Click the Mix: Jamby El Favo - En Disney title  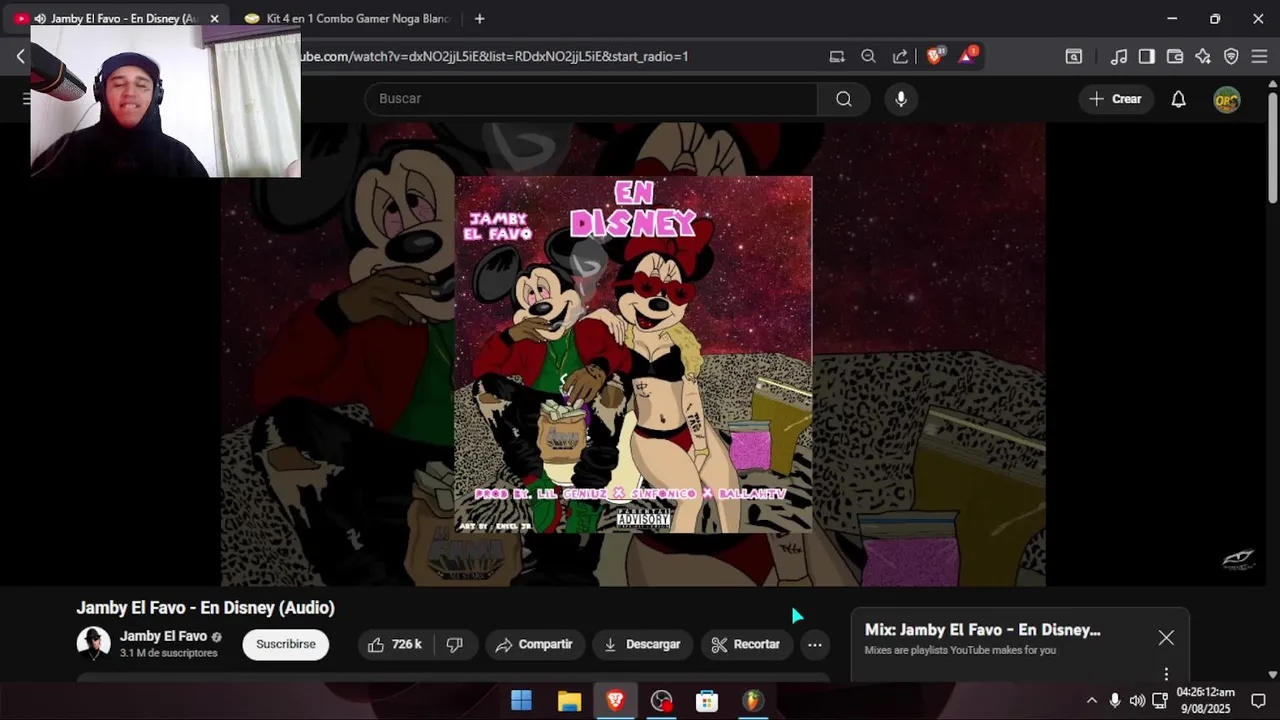pyautogui.click(x=983, y=630)
